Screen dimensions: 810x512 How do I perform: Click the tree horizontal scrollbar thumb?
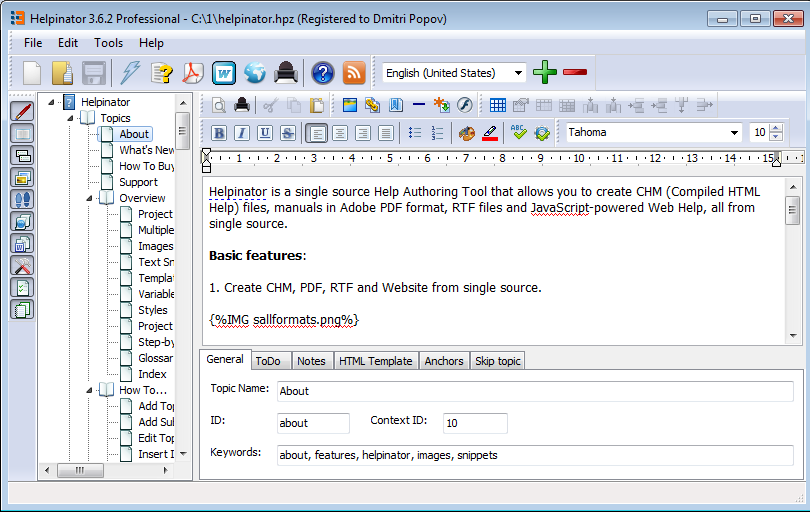[80, 470]
